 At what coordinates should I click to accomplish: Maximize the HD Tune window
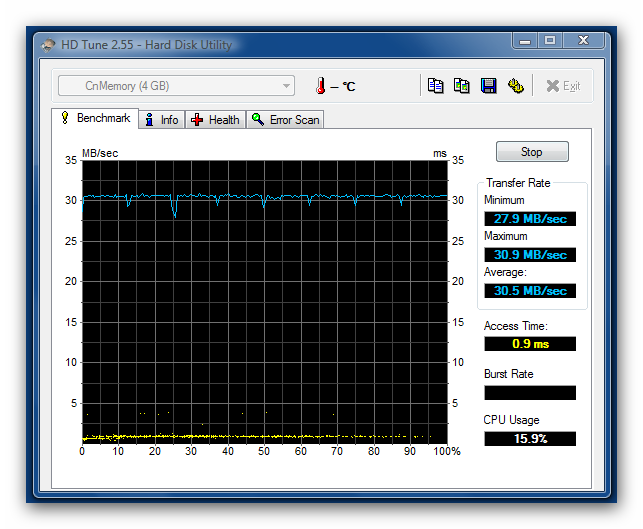pos(550,41)
